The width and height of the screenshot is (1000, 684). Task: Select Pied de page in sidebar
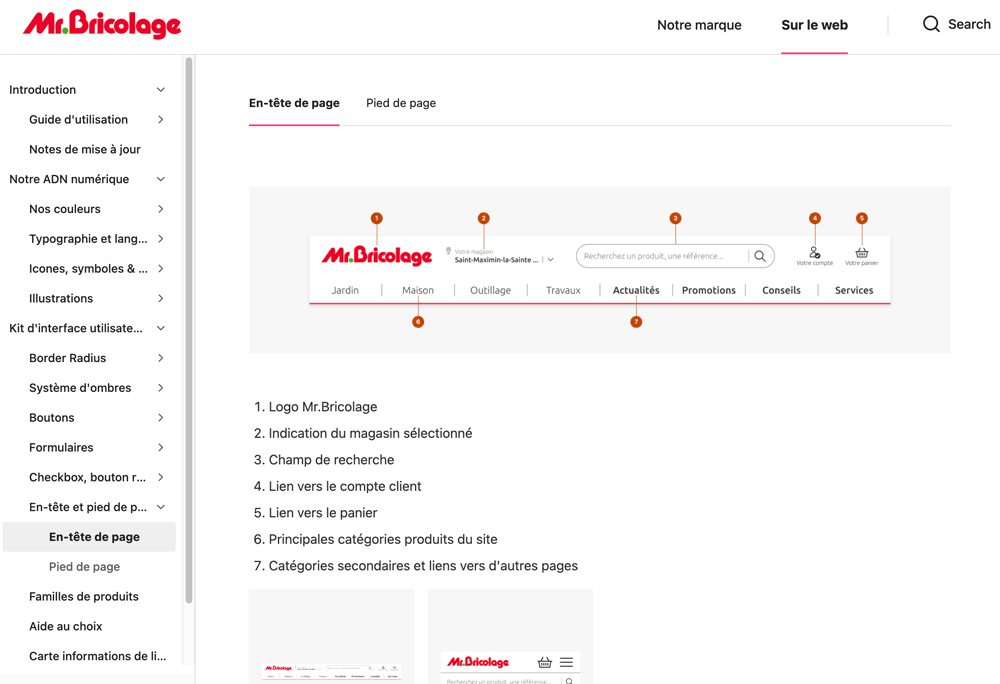point(84,567)
